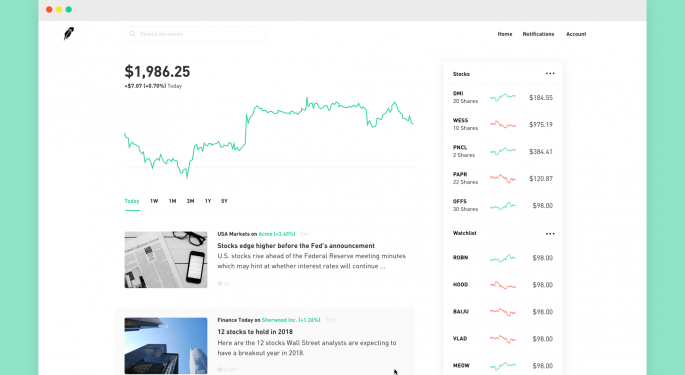Screen dimensions: 685x375
Task: Click the WESS red sparkline chart
Action: click(503, 125)
